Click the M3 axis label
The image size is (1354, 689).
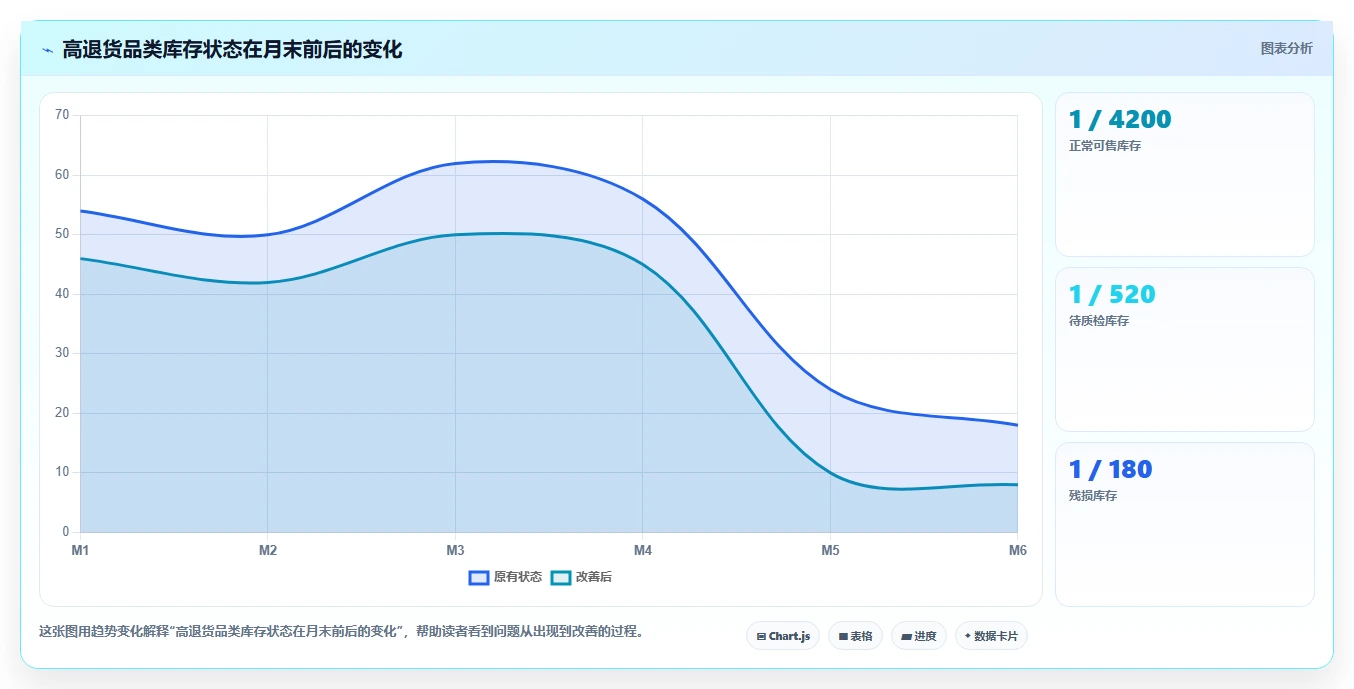(455, 550)
